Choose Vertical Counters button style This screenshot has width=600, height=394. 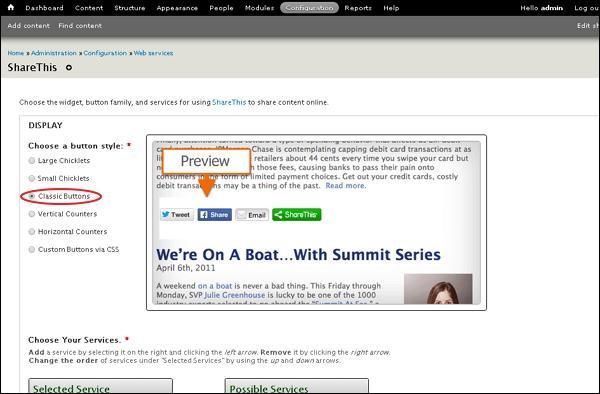32,214
